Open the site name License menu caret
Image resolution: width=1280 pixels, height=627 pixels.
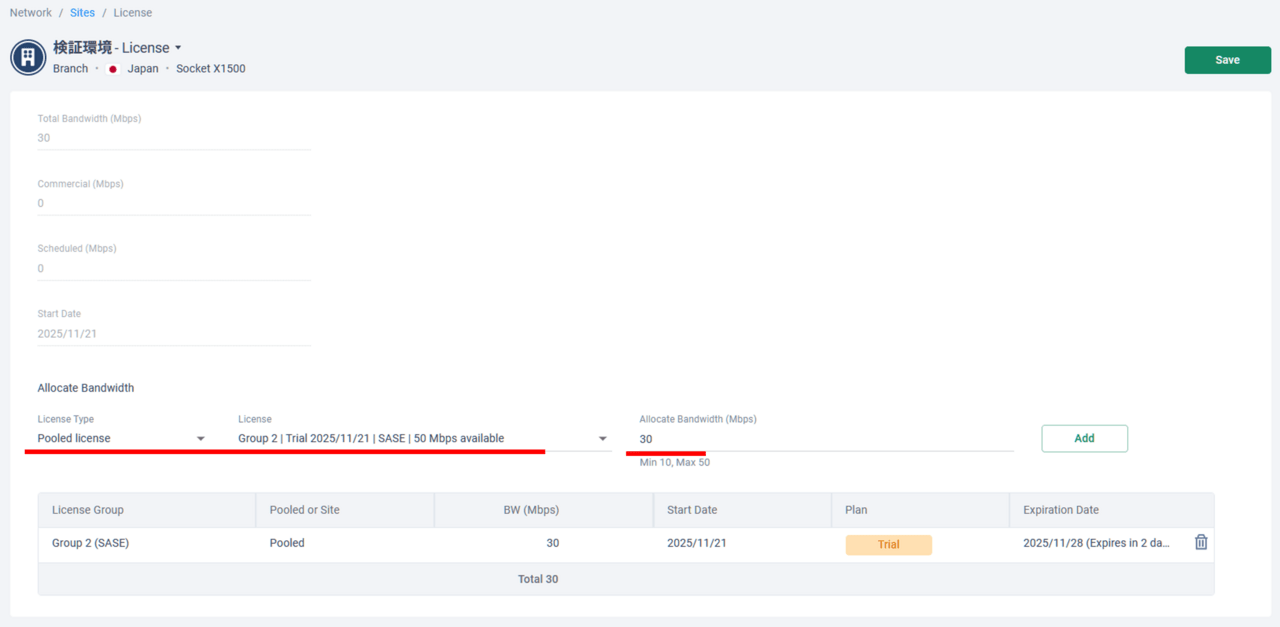click(178, 48)
